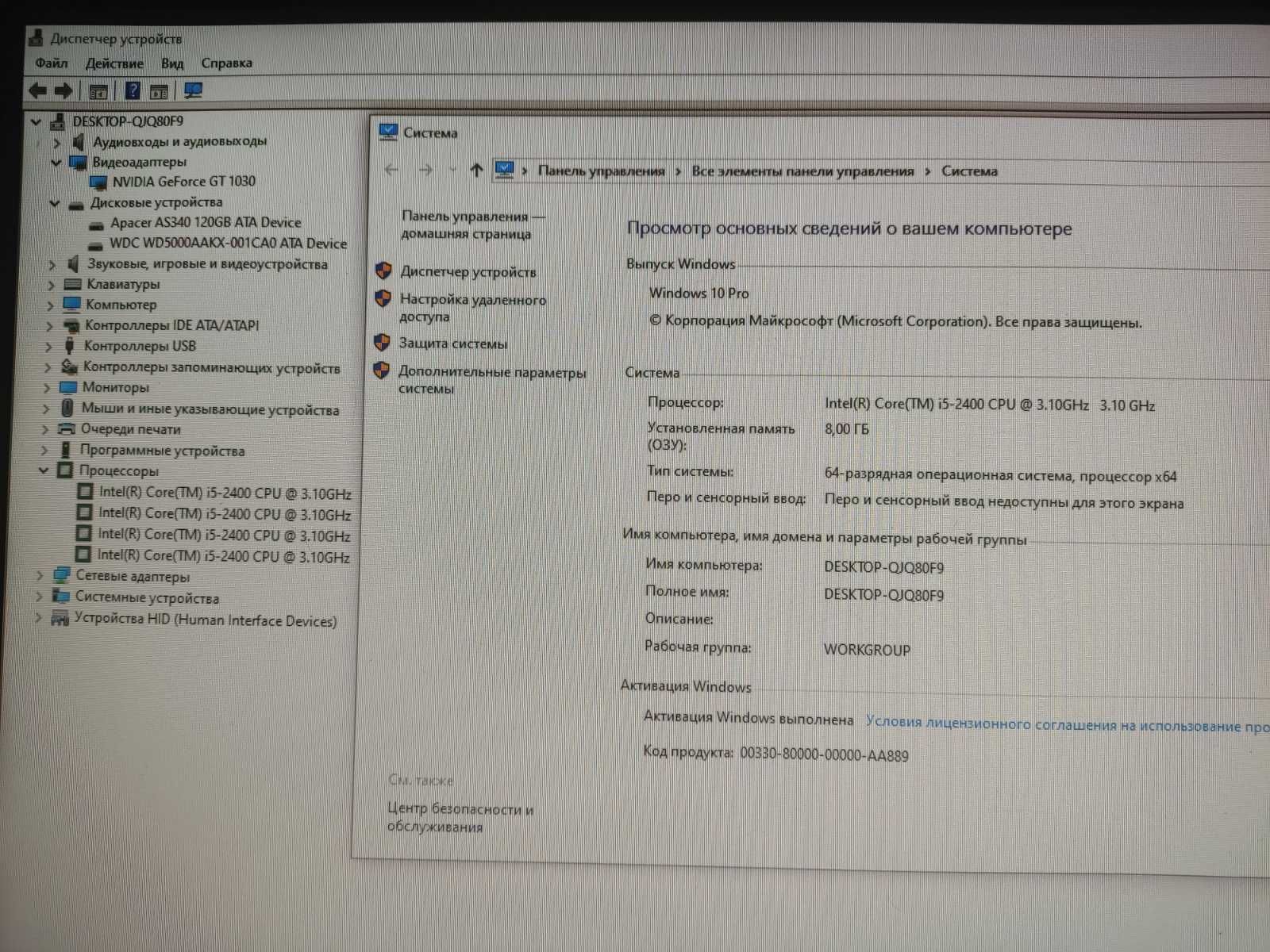Click the Очереди печати printer icon
1270x952 pixels.
pyautogui.click(x=67, y=429)
